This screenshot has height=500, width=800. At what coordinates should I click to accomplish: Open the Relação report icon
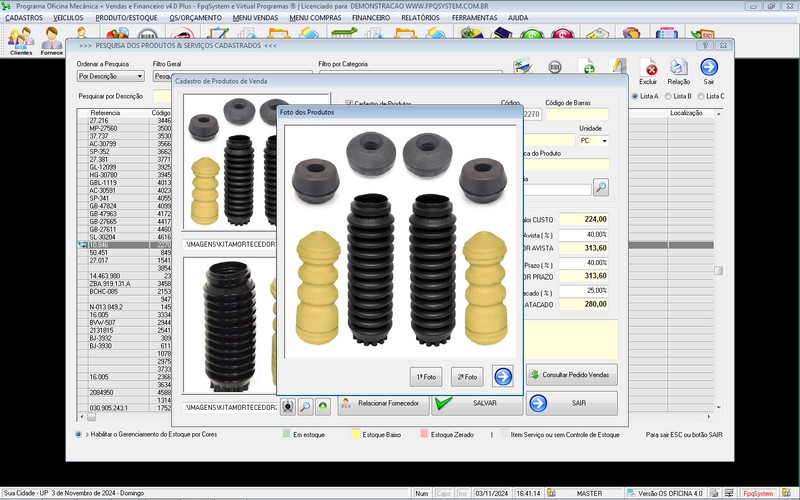pyautogui.click(x=679, y=69)
